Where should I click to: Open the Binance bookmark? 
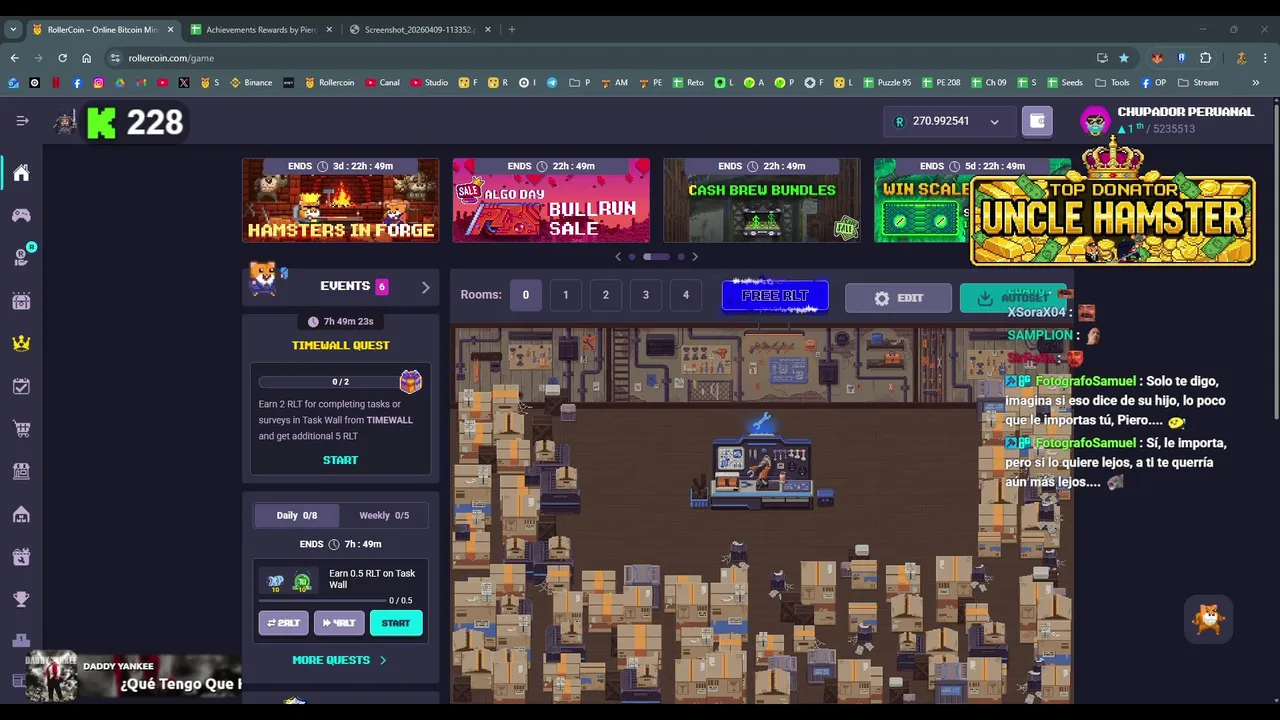pyautogui.click(x=251, y=82)
